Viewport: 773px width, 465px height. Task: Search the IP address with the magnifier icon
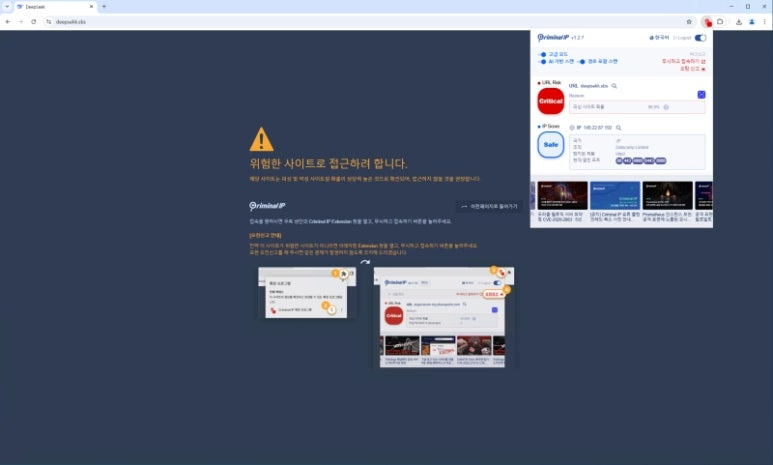tap(618, 128)
